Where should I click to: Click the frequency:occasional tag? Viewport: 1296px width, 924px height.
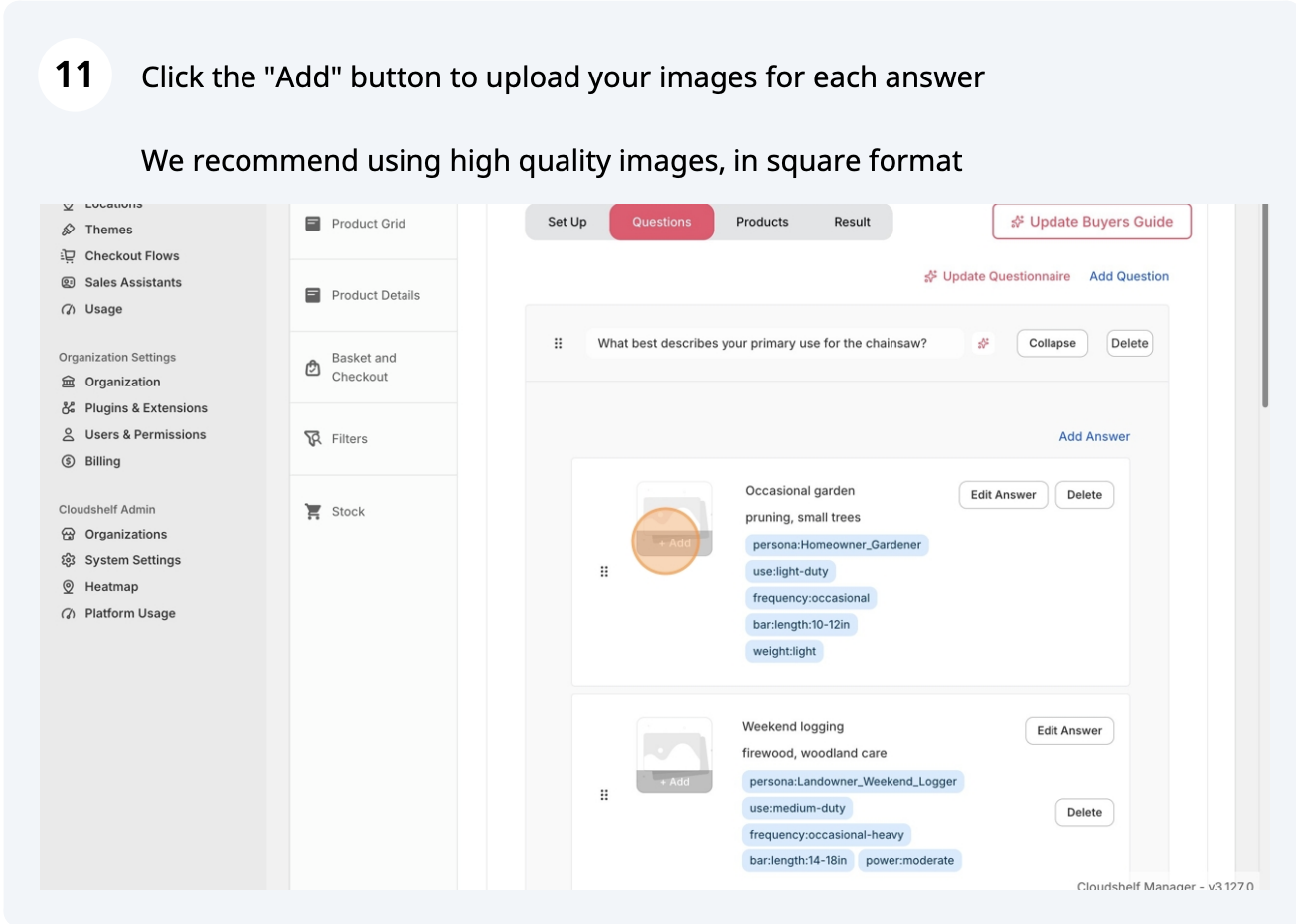[x=811, y=598]
